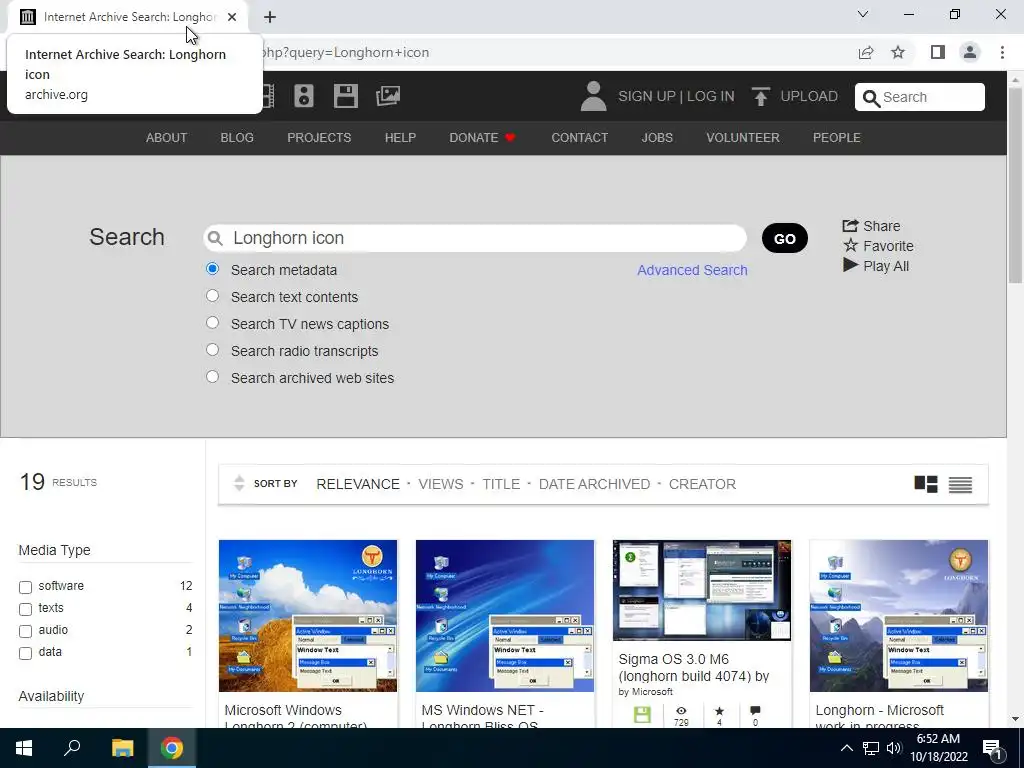The height and width of the screenshot is (768, 1024).
Task: Sort results by RELEVANCE
Action: click(x=358, y=484)
